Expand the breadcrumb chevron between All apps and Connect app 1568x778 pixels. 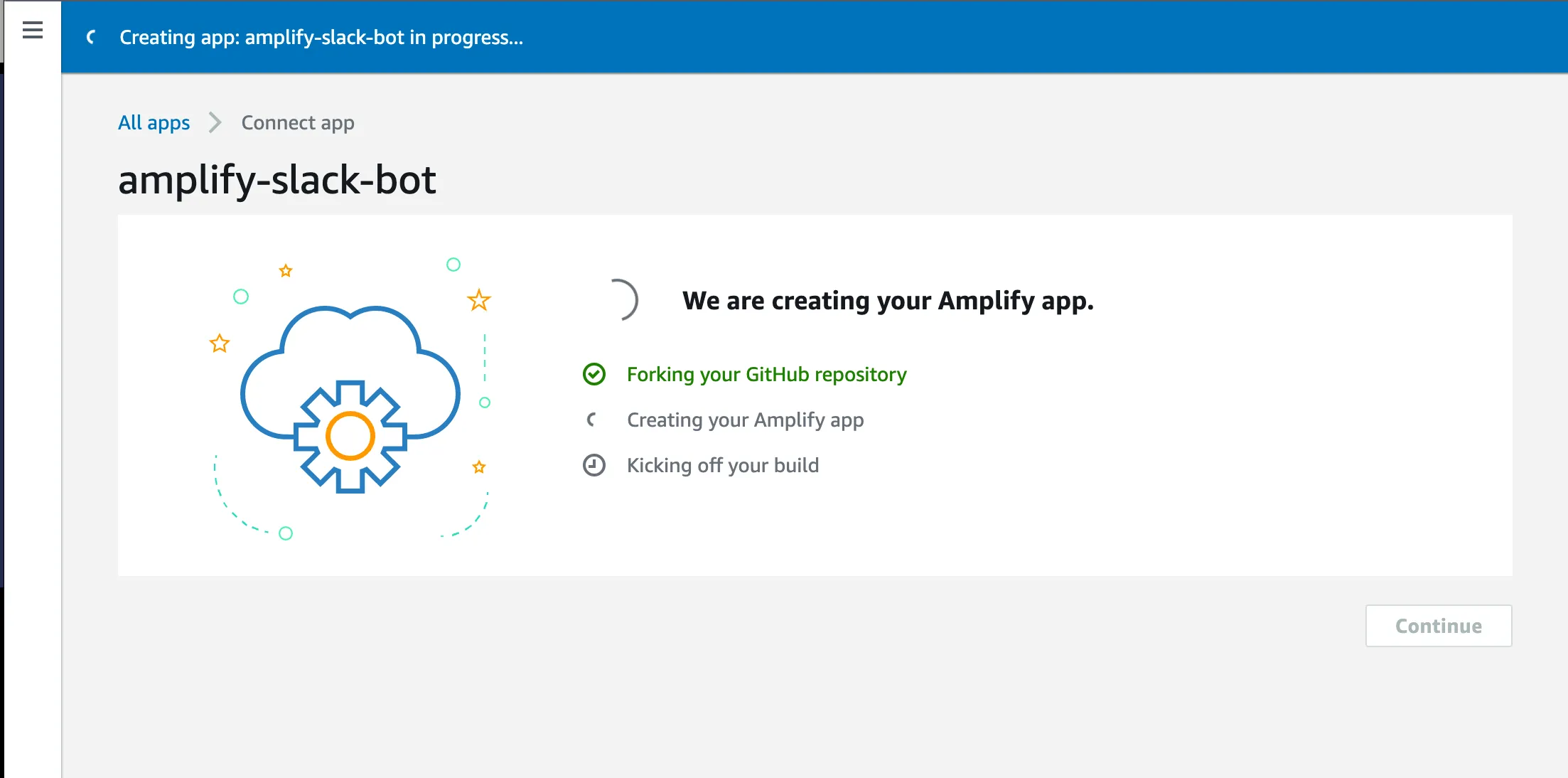pyautogui.click(x=215, y=122)
